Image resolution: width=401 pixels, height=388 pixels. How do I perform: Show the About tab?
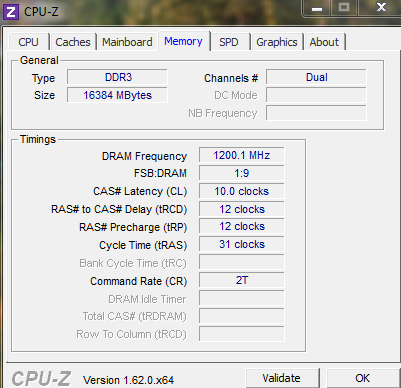point(324,42)
